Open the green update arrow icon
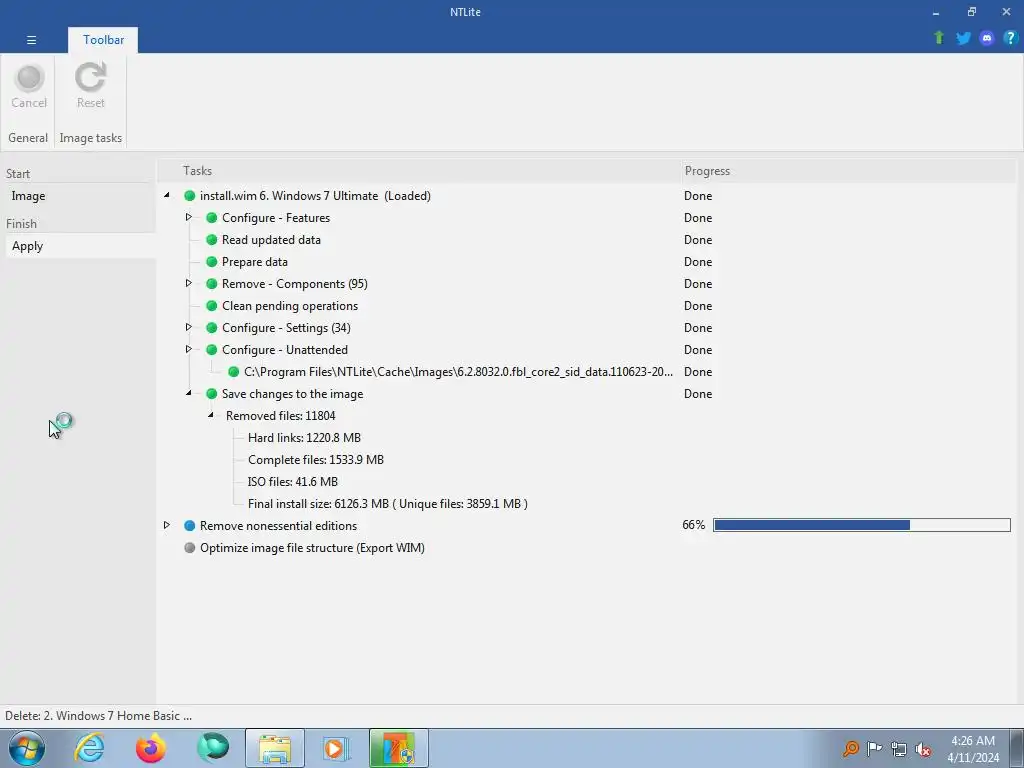This screenshot has width=1024, height=768. [939, 38]
